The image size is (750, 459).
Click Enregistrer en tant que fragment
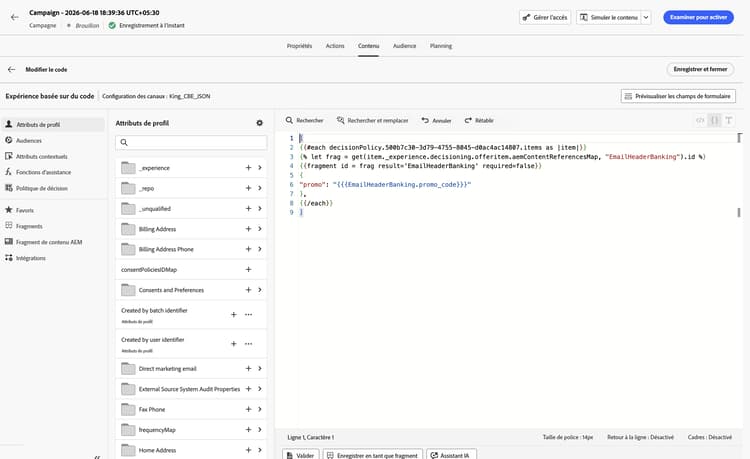373,455
